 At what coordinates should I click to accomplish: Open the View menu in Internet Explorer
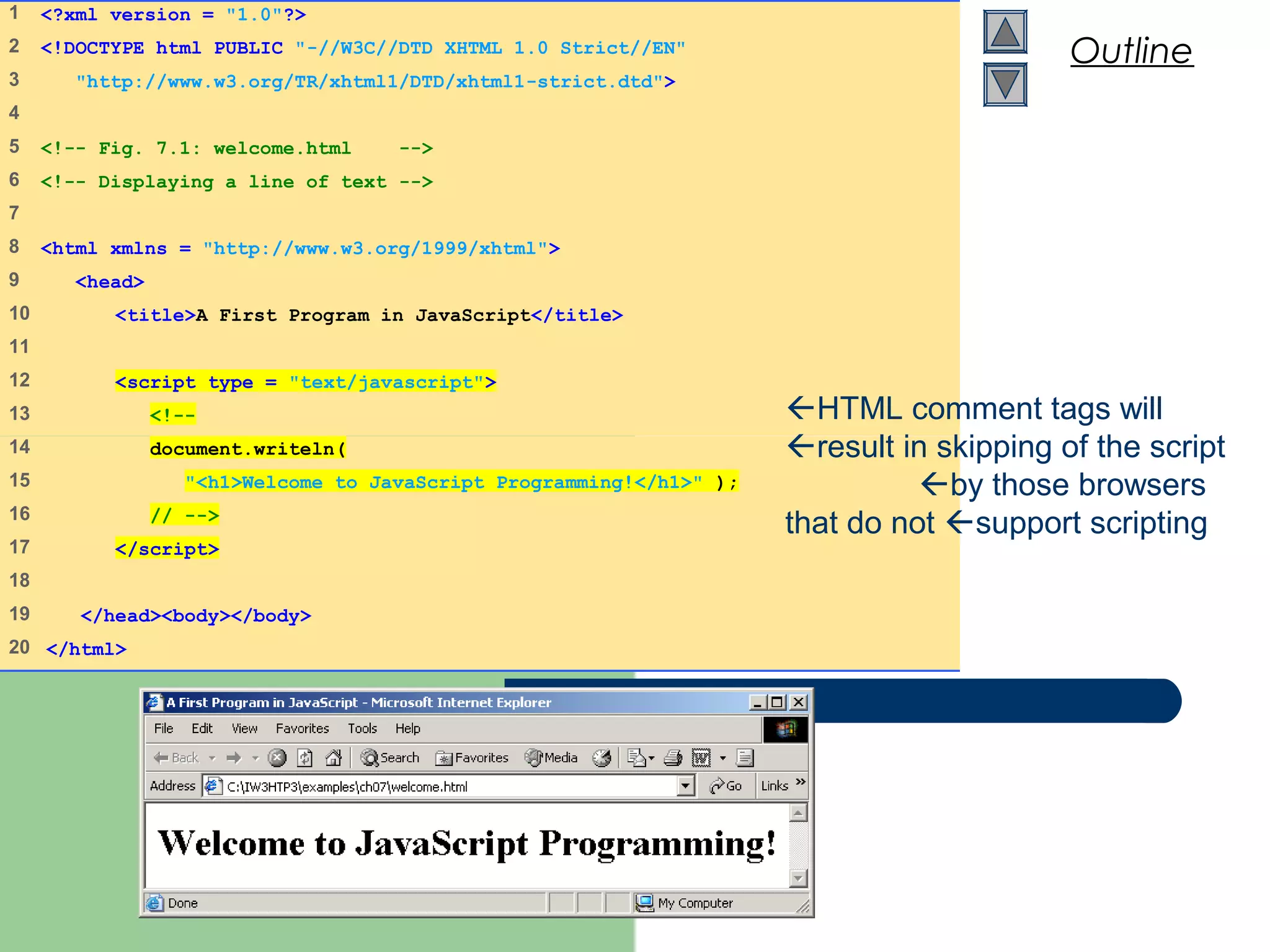pyautogui.click(x=245, y=728)
